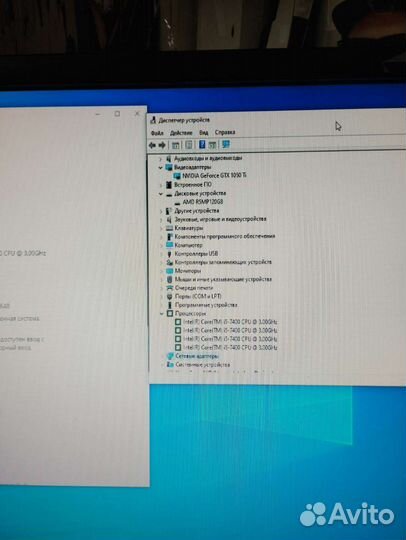Screen dimensions: 406x540
Task: Click the Forward arrow in Device Manager toolbar
Action: point(162,145)
